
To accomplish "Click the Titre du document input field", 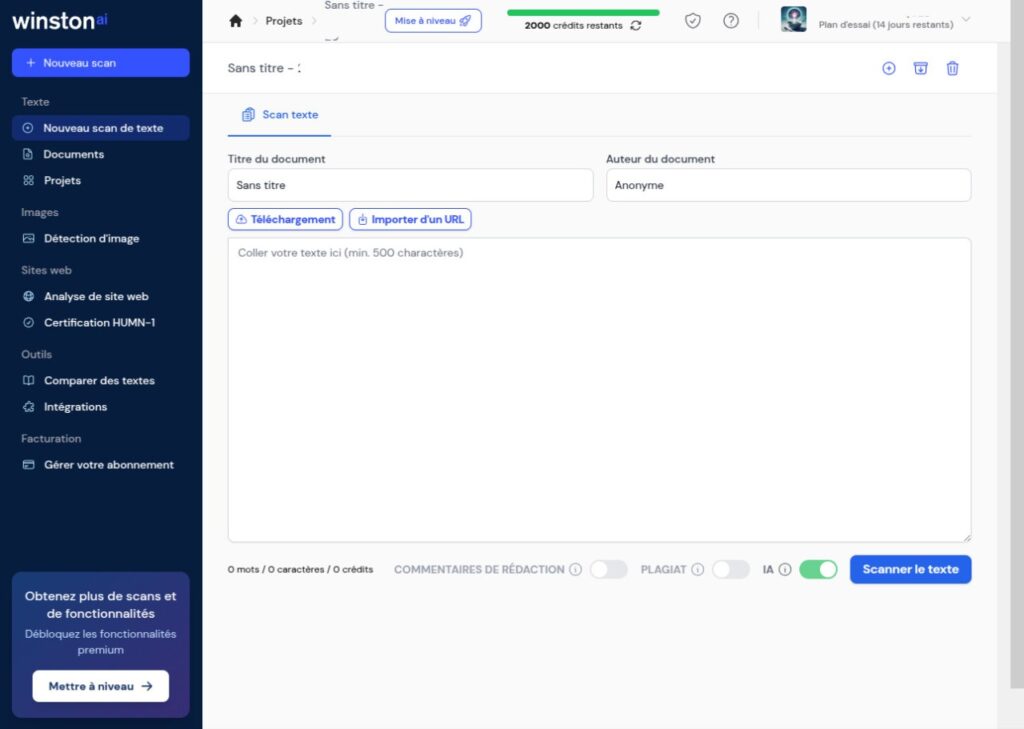I will (410, 185).
